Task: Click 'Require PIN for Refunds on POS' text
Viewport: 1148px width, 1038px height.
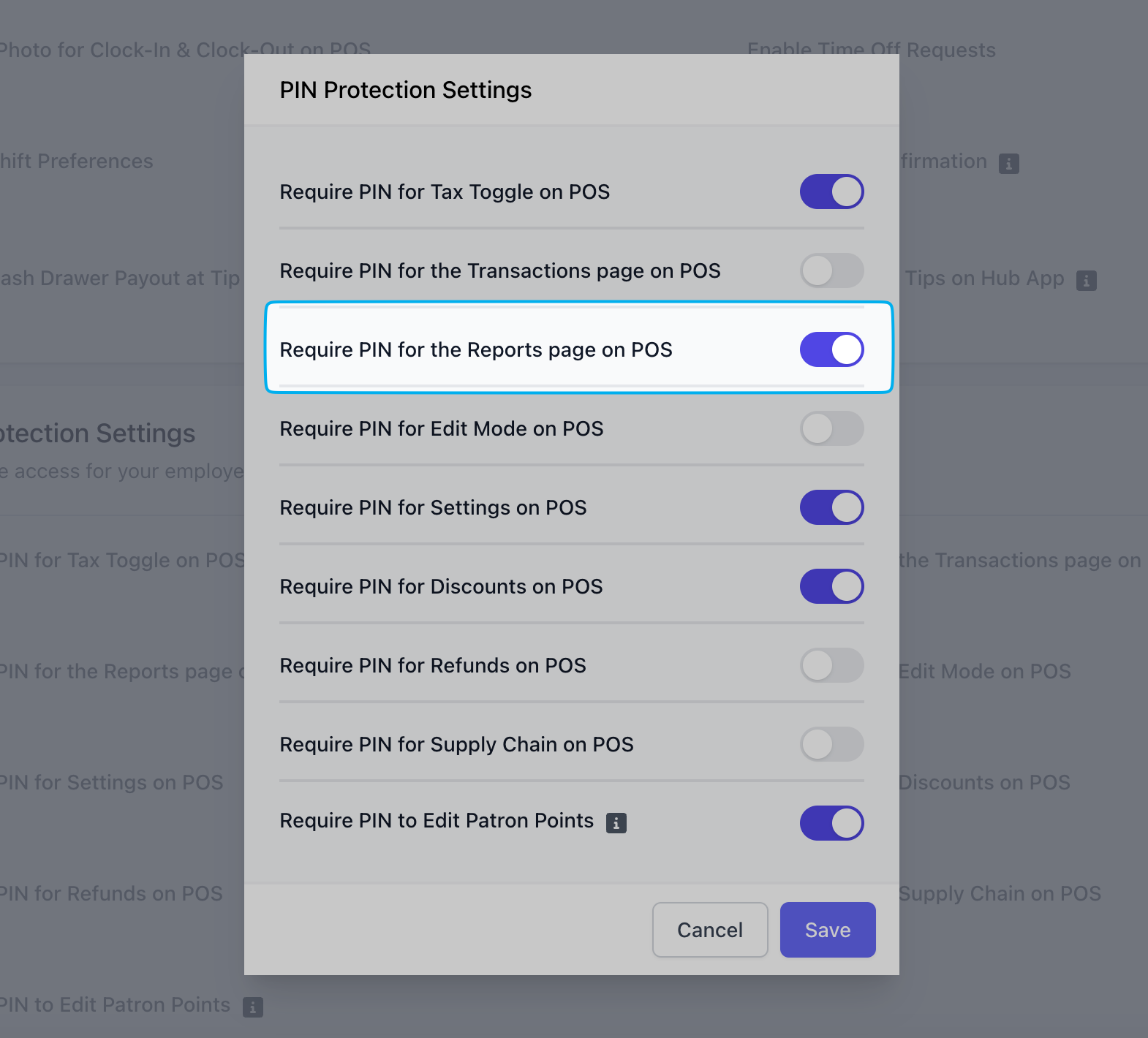Action: 433,666
